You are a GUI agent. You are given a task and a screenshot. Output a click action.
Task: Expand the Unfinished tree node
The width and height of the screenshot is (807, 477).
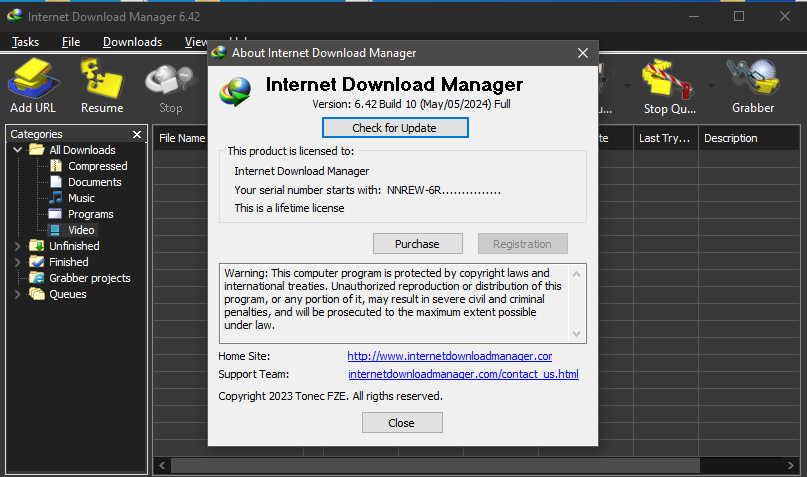click(17, 246)
